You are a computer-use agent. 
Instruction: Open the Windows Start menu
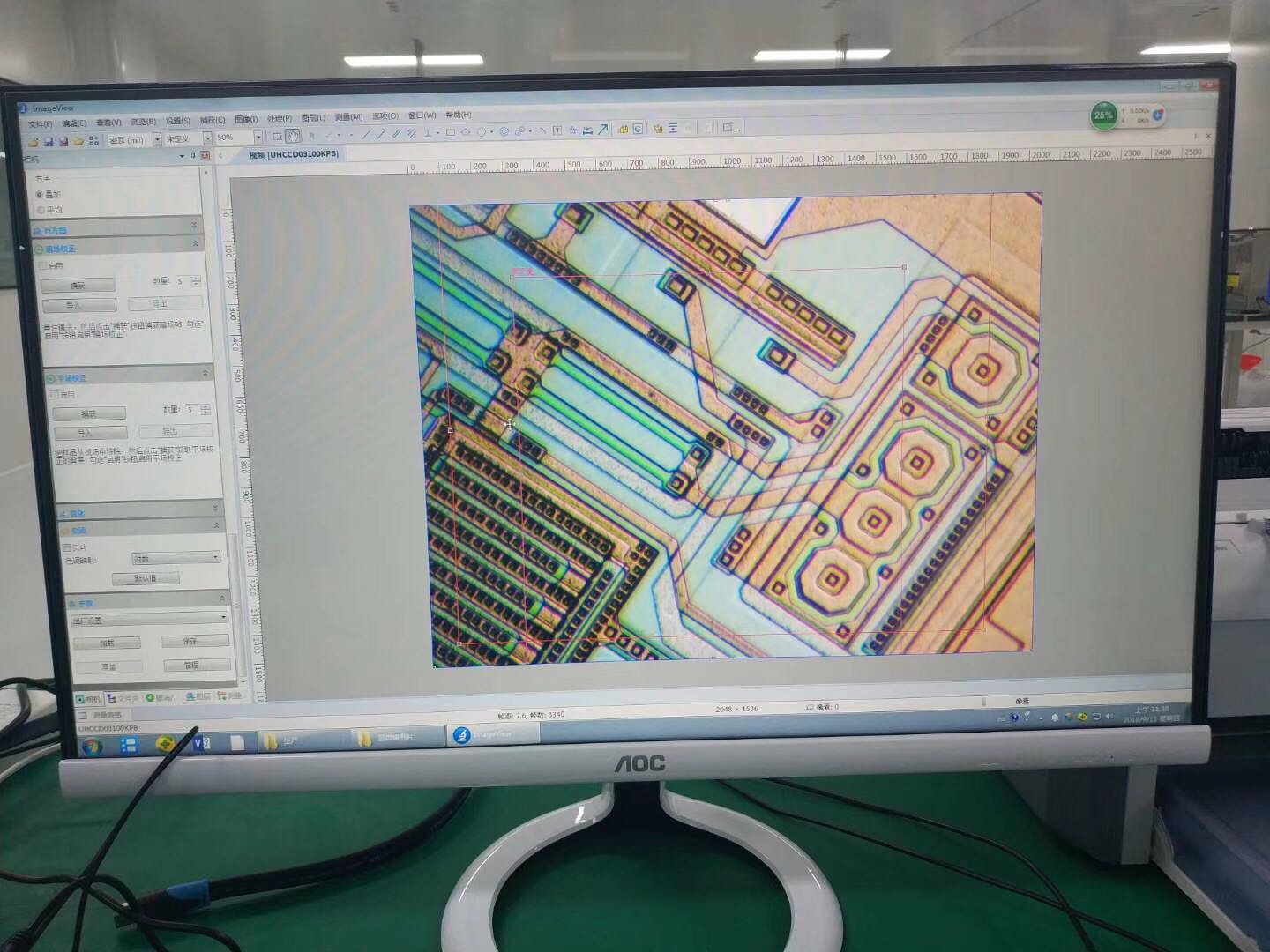pyautogui.click(x=92, y=747)
